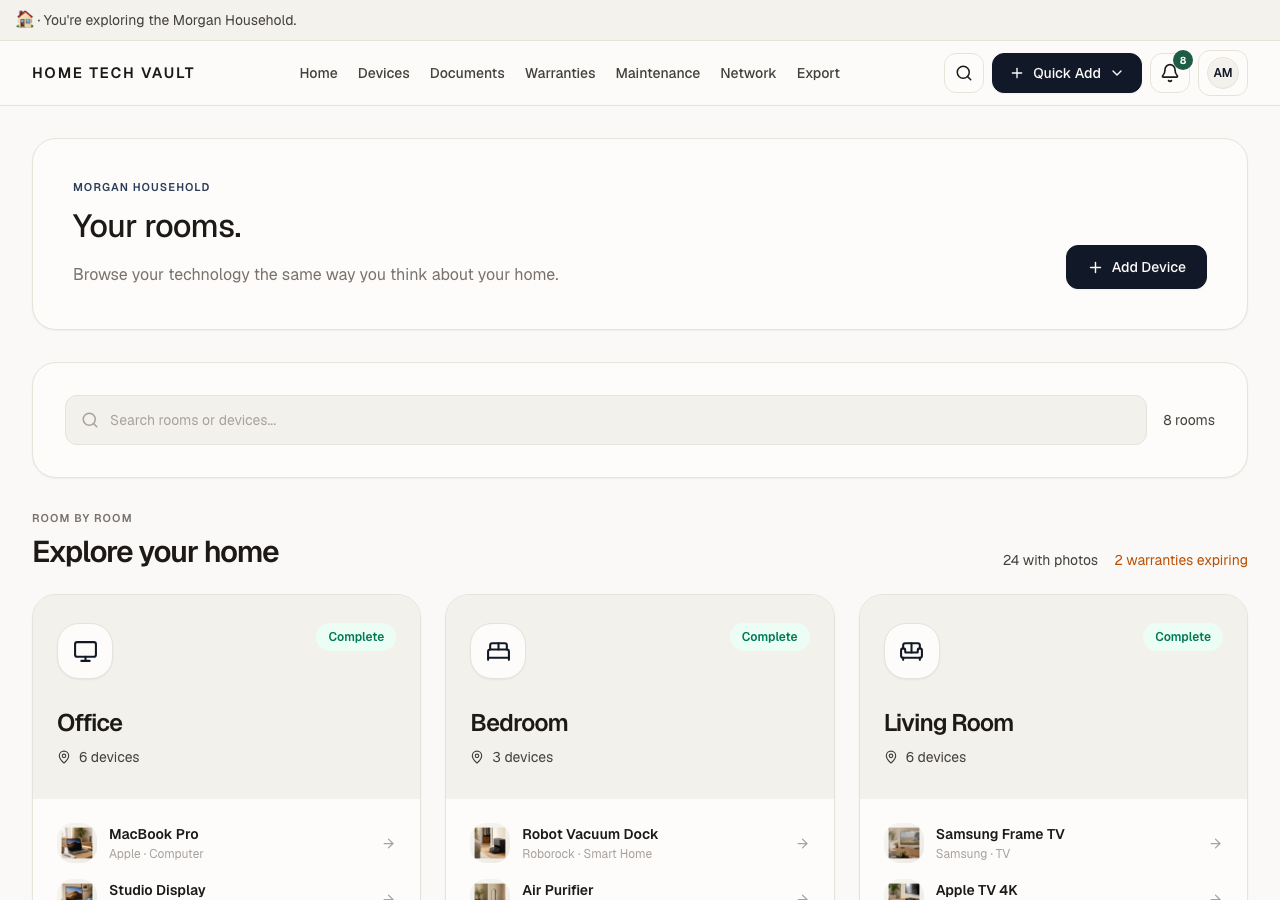The width and height of the screenshot is (1280, 900).
Task: Select the MacBook Pro device row
Action: (227, 843)
